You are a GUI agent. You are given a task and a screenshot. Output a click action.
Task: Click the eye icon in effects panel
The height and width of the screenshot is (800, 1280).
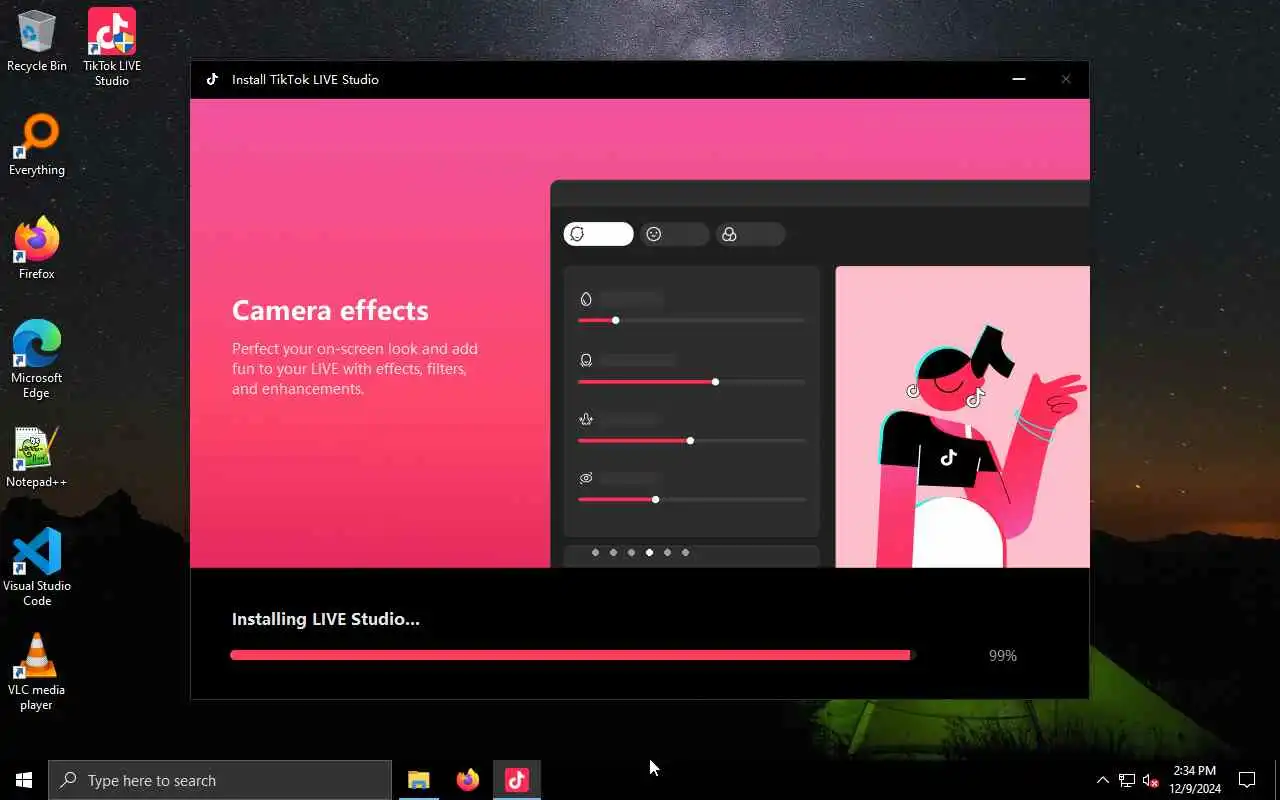coord(586,478)
